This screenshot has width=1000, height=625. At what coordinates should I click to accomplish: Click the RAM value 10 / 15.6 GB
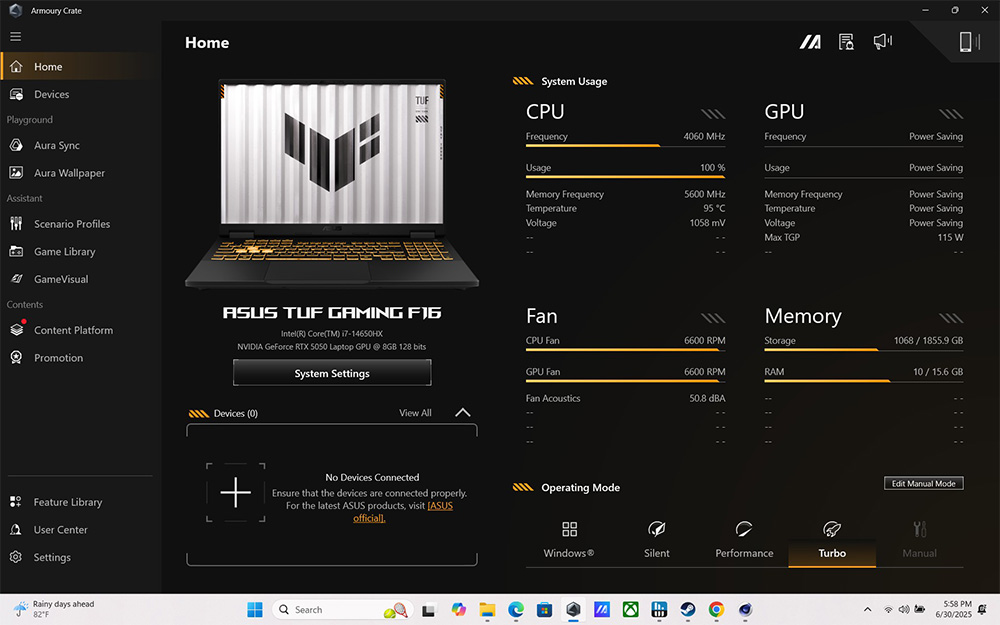[x=938, y=371]
